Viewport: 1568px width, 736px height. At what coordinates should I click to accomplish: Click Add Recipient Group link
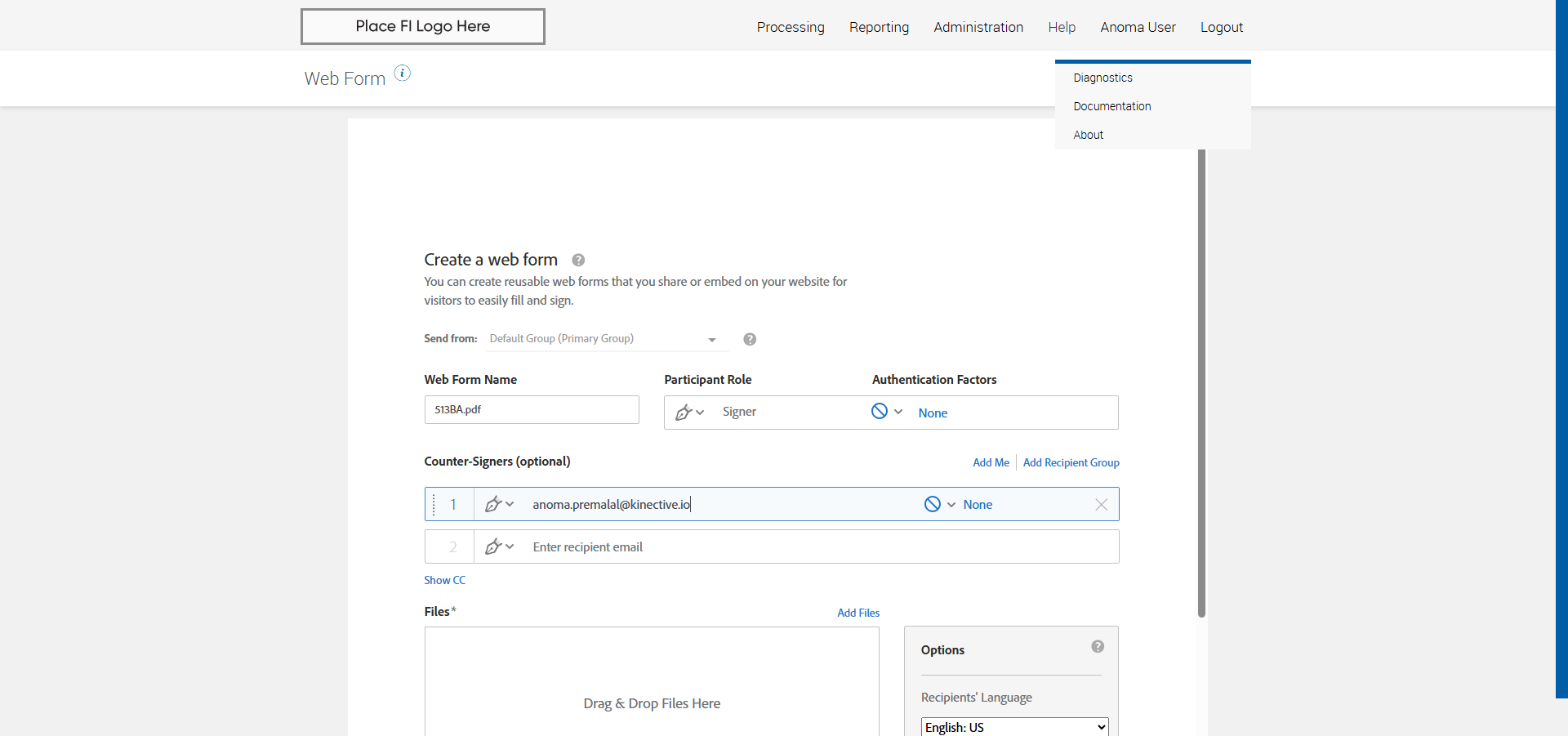coord(1071,463)
